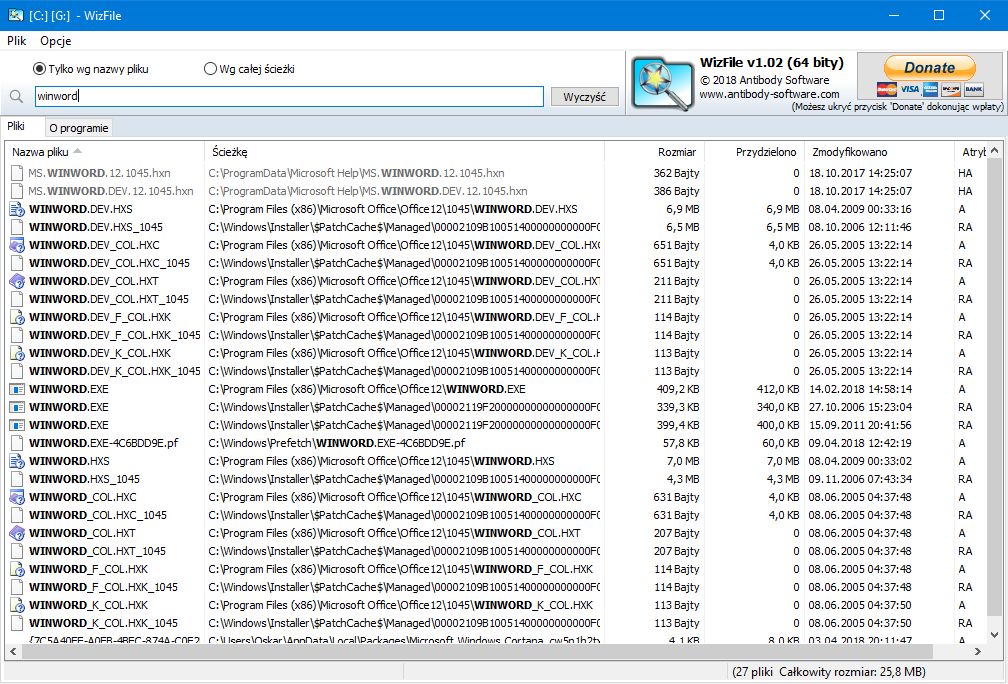Screen dimensions: 1008x684
Task: Click exe icon of WINWORD.EXE 399,4 KB
Action: (x=17, y=425)
